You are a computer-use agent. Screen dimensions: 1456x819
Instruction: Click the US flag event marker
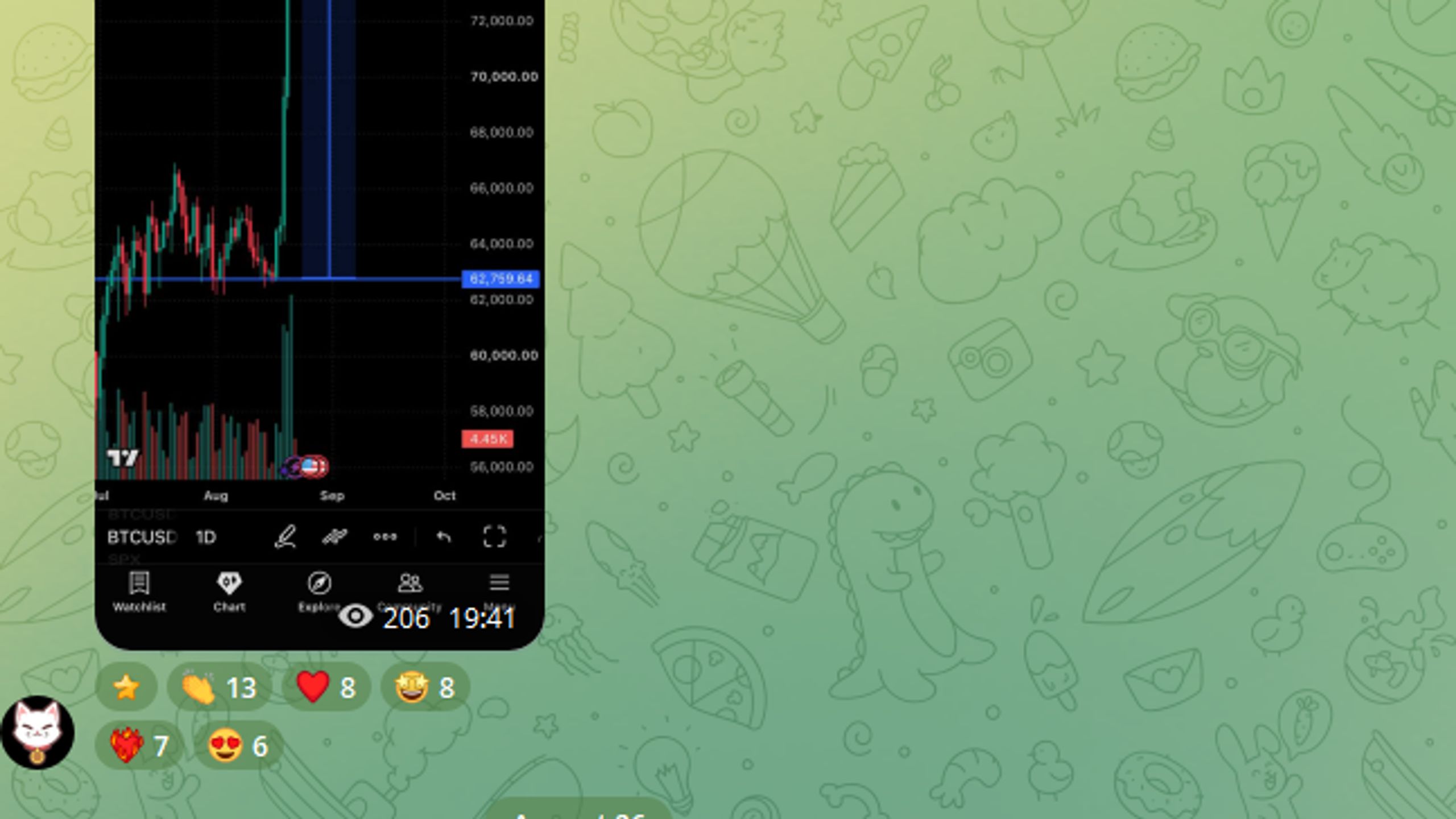pos(310,467)
